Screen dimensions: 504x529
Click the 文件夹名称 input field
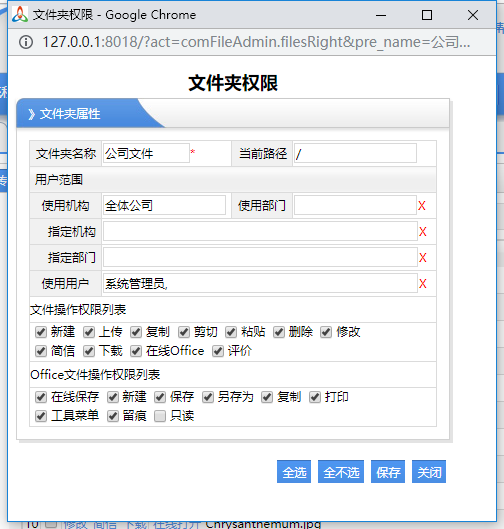(146, 154)
